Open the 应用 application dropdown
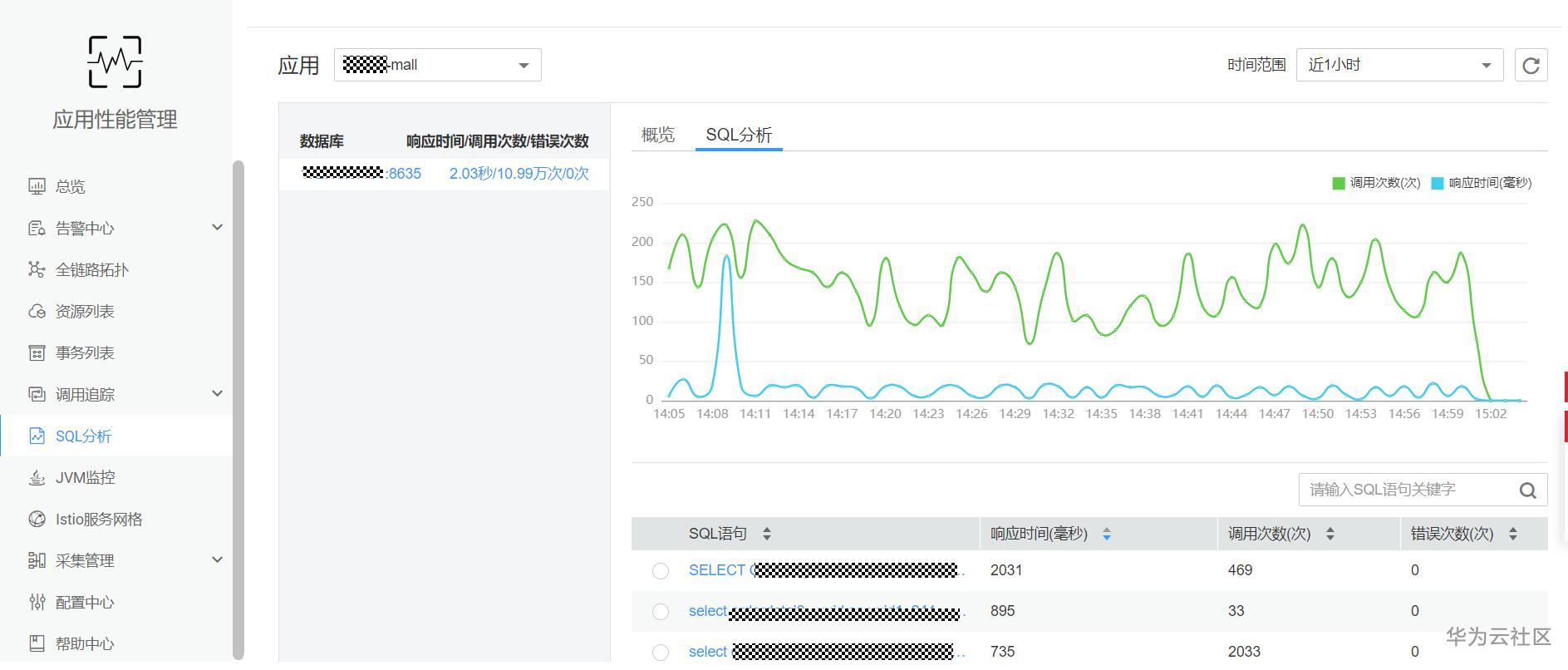Image resolution: width=1568 pixels, height=670 pixels. pos(437,65)
